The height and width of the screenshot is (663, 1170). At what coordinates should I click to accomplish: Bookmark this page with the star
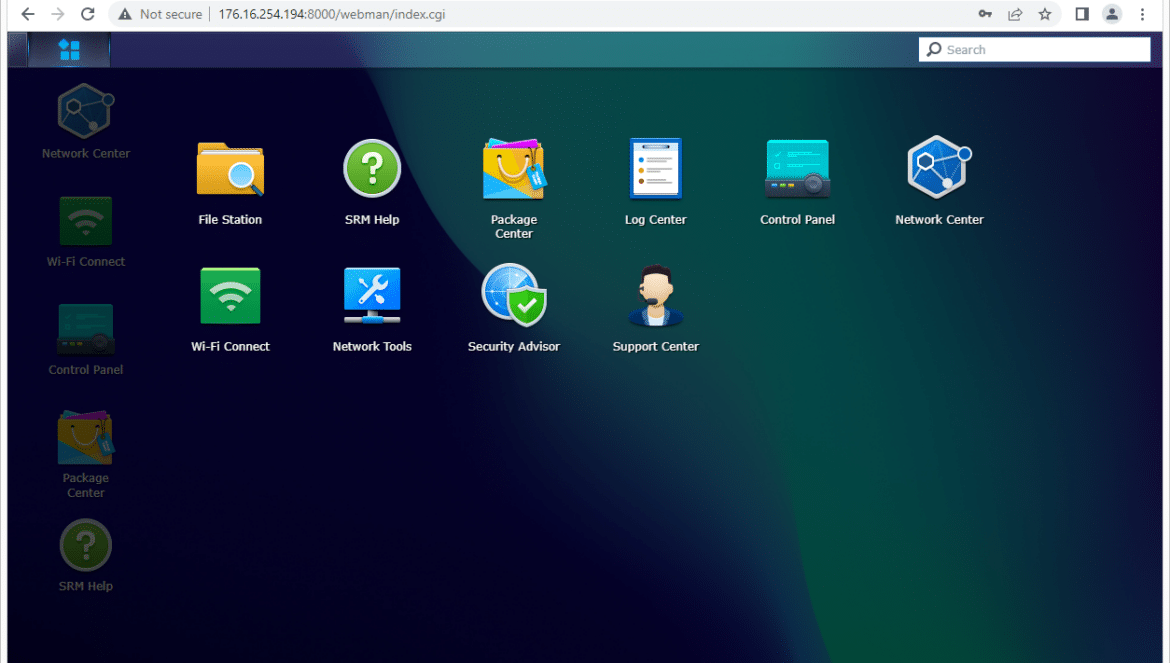click(x=1045, y=14)
